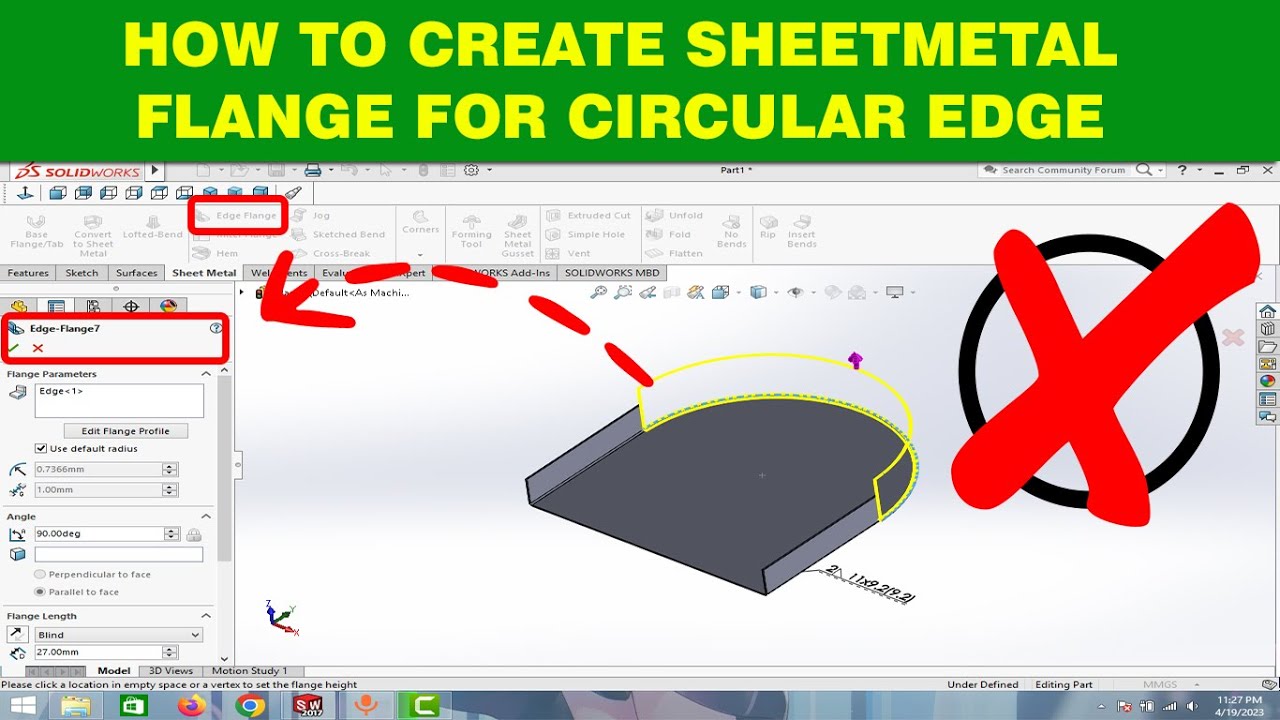Switch to the SOLIDWORKS MBD tab
The image size is (1280, 720).
click(x=612, y=273)
